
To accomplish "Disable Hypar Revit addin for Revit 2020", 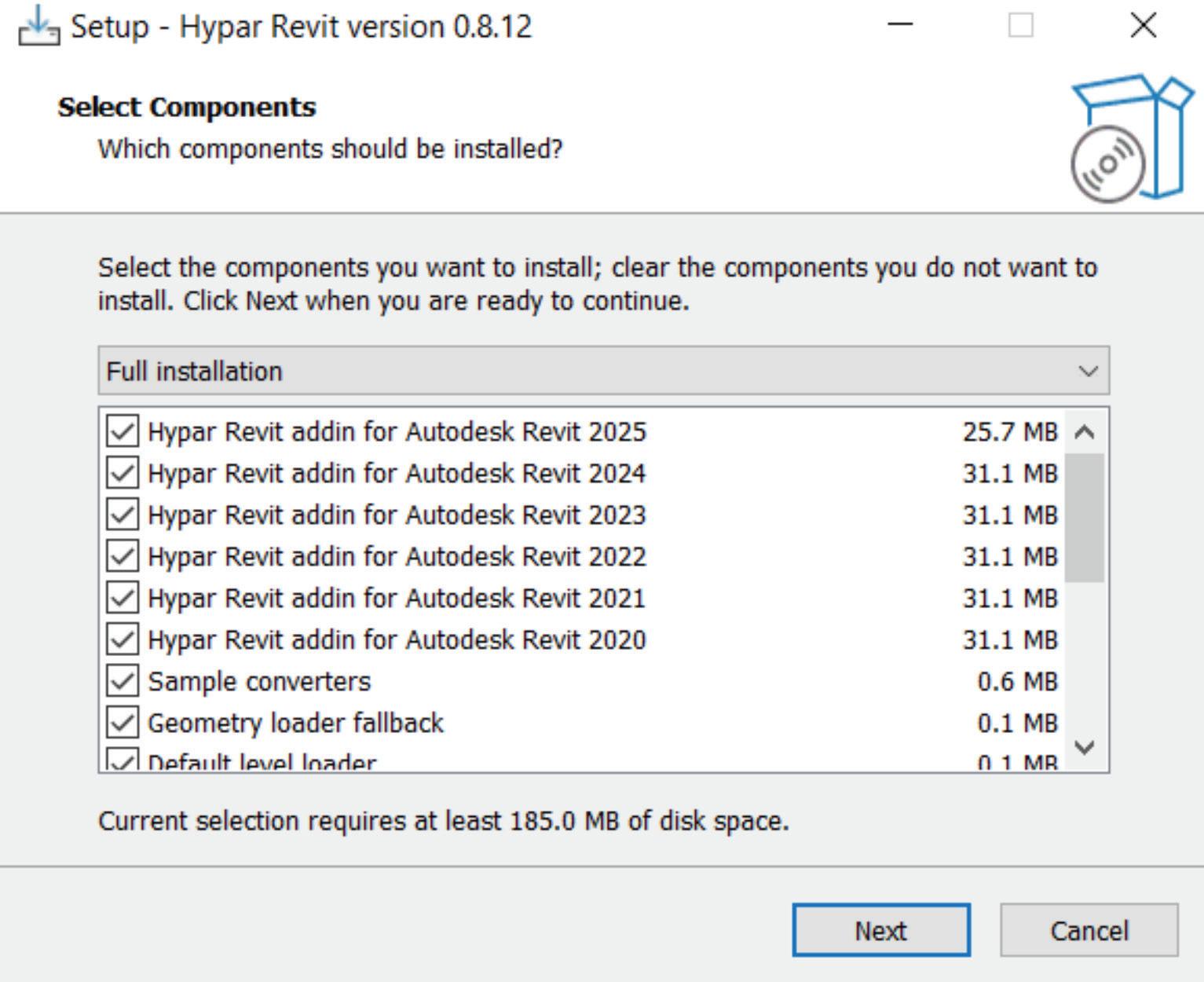I will coord(122,639).
